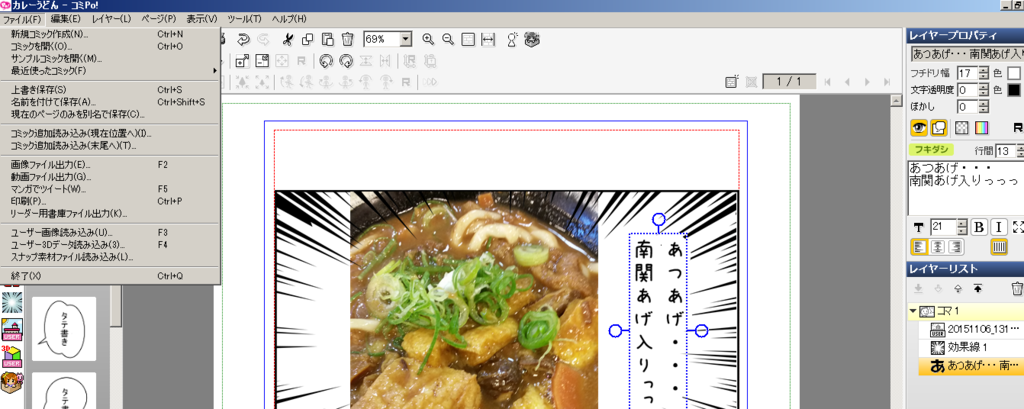This screenshot has width=1024, height=409.
Task: Toggle bold text B button
Action: click(x=978, y=227)
